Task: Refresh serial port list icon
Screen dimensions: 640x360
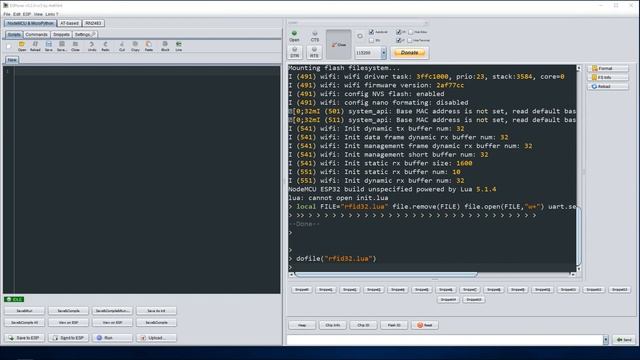Action: [x=360, y=36]
